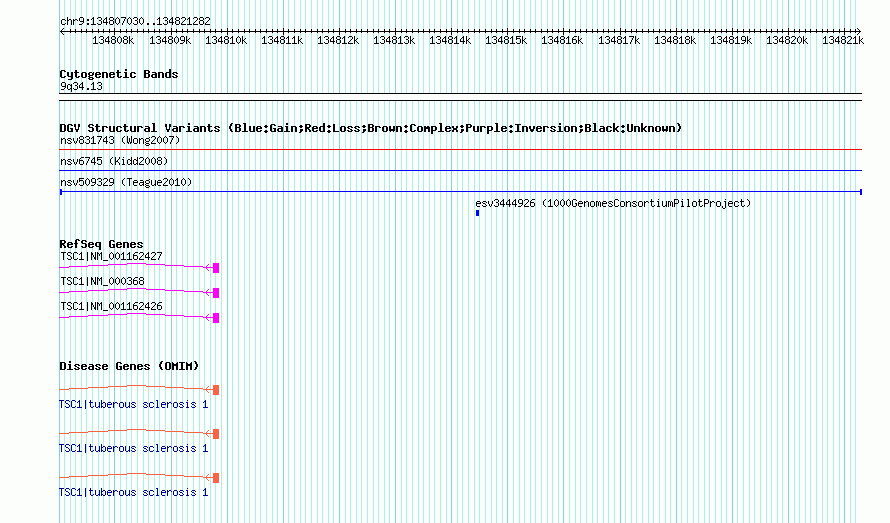This screenshot has height=523, width=890.
Task: Click the chr9:134807030..134821282 coordinate label
Action: [x=135, y=21]
